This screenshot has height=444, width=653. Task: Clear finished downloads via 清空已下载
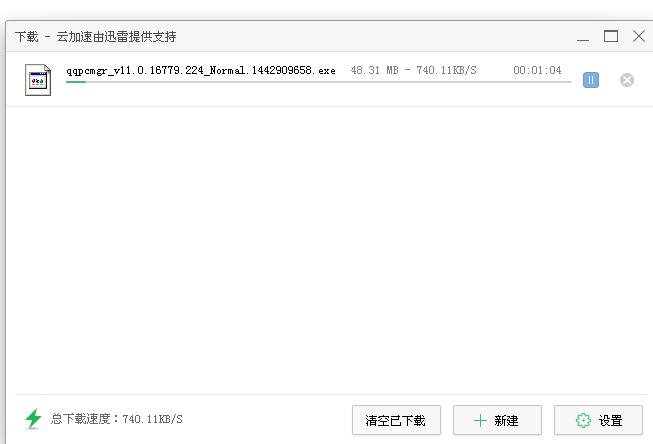point(396,420)
